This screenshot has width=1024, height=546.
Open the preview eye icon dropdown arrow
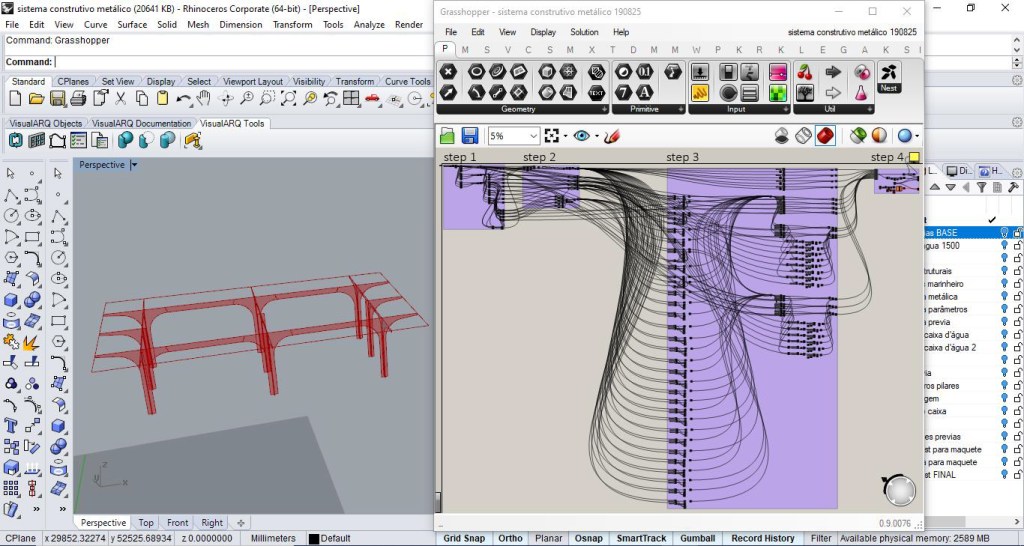coord(597,135)
